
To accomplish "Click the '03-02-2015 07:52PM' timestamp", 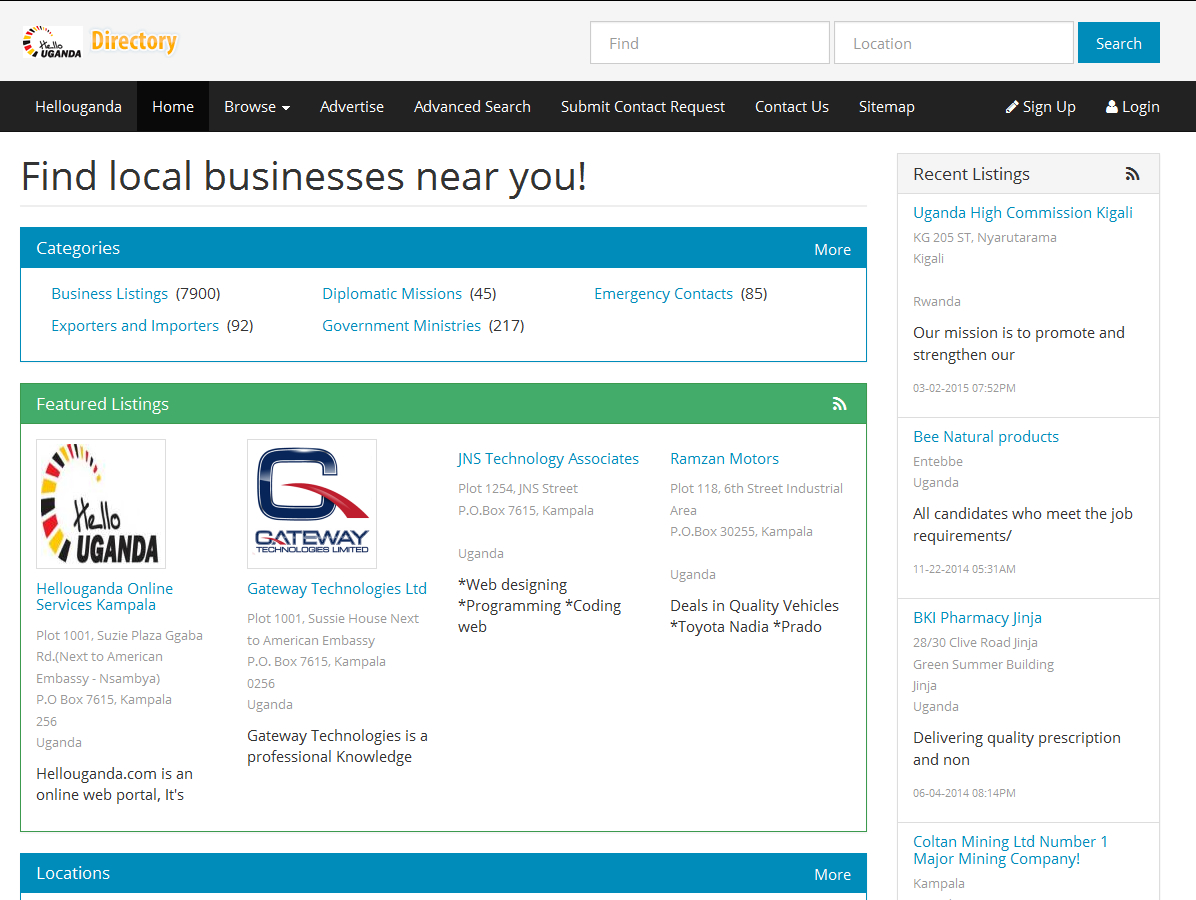I will point(964,388).
